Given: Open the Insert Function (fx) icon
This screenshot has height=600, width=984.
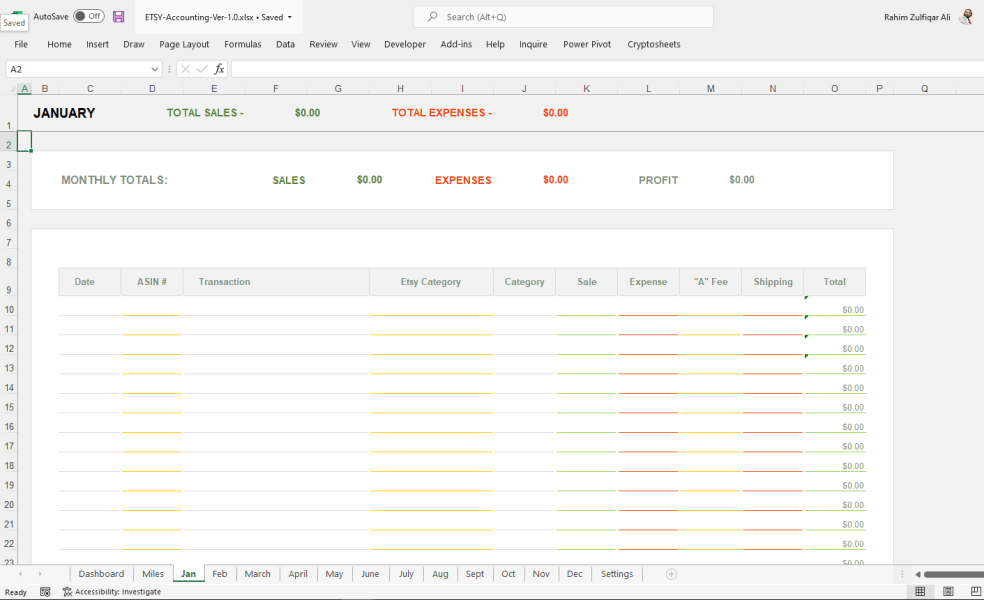Looking at the screenshot, I should pos(219,68).
